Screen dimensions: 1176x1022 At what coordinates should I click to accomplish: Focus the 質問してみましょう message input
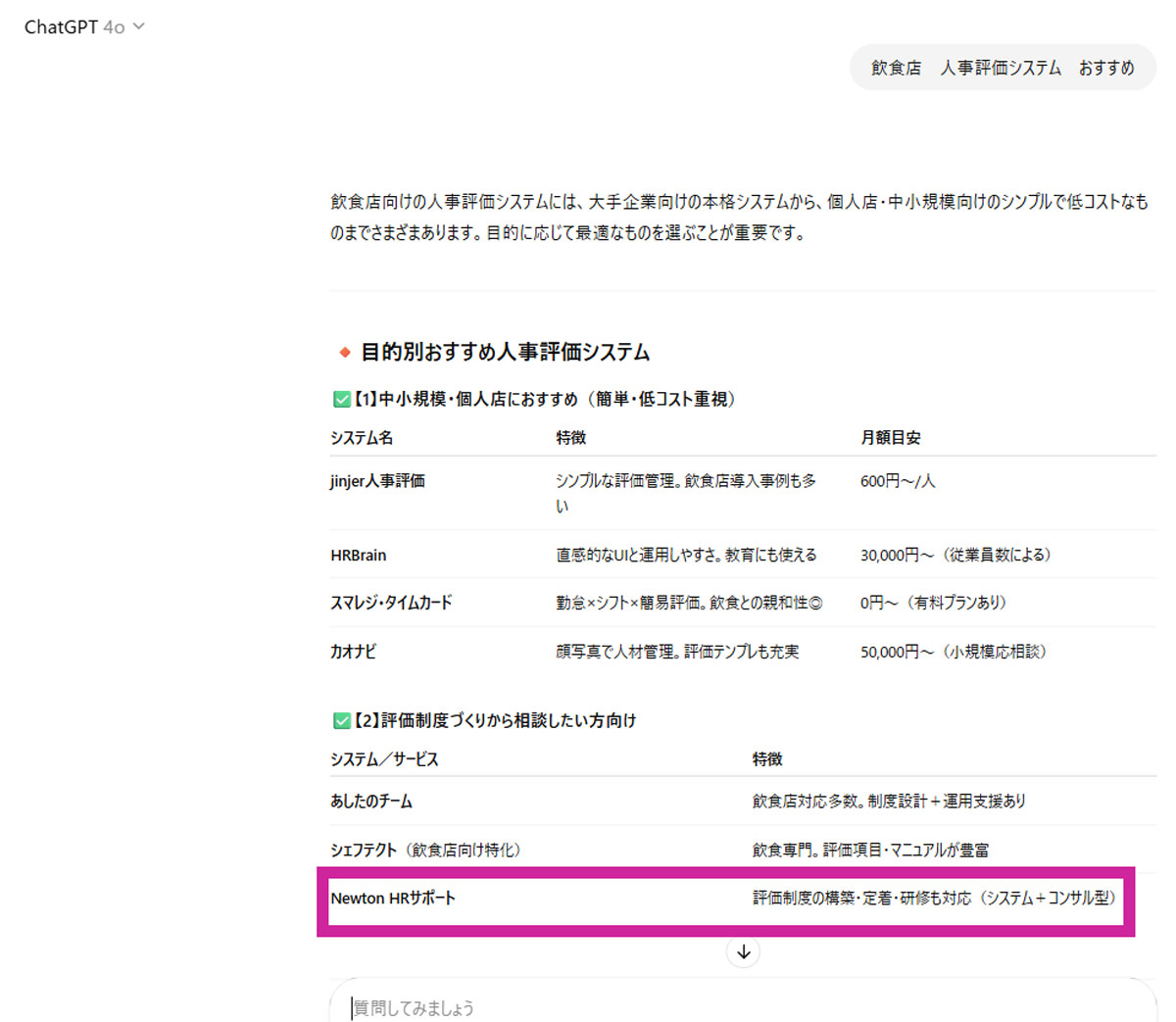[x=743, y=1006]
